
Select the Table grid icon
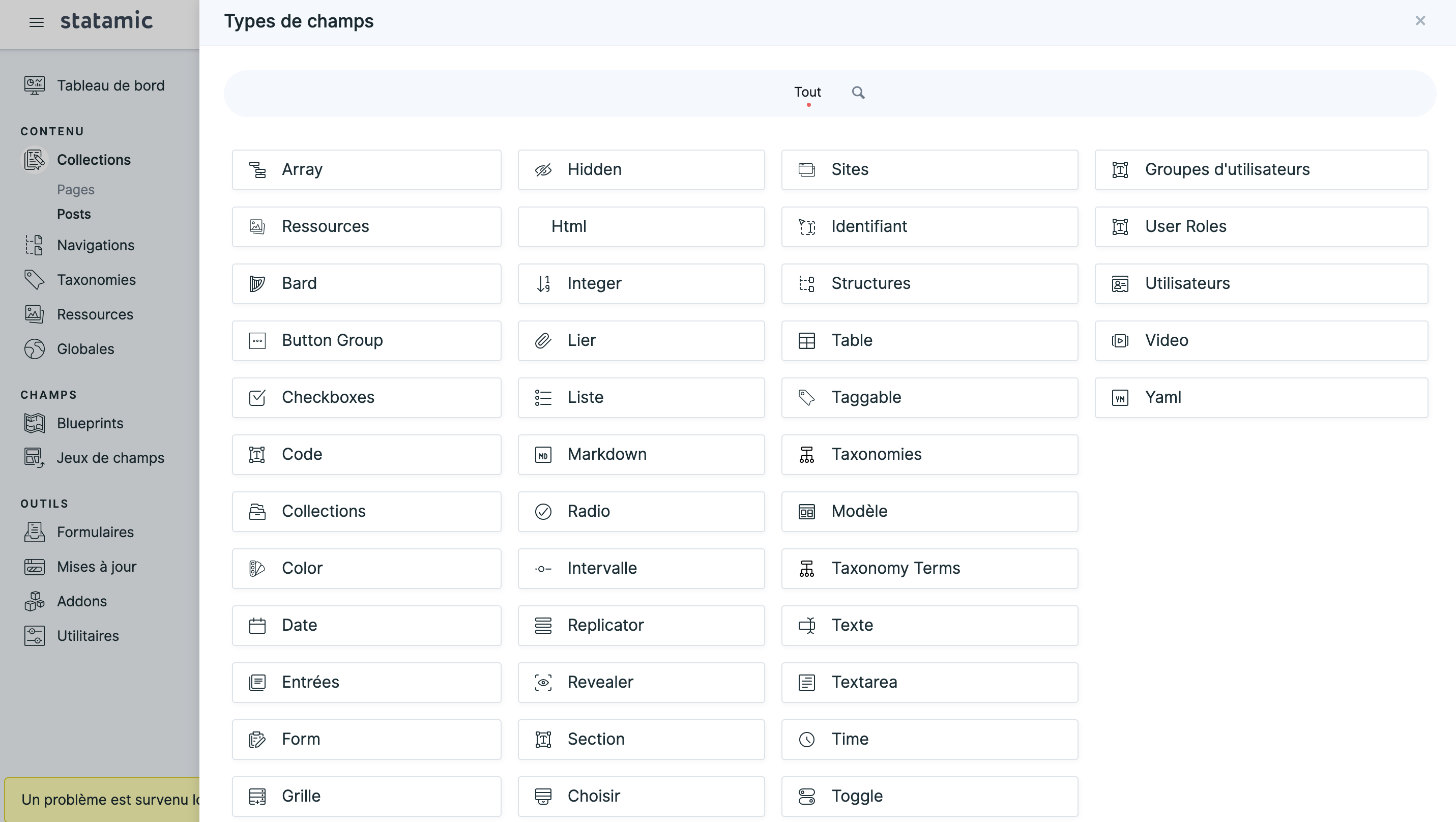[806, 341]
